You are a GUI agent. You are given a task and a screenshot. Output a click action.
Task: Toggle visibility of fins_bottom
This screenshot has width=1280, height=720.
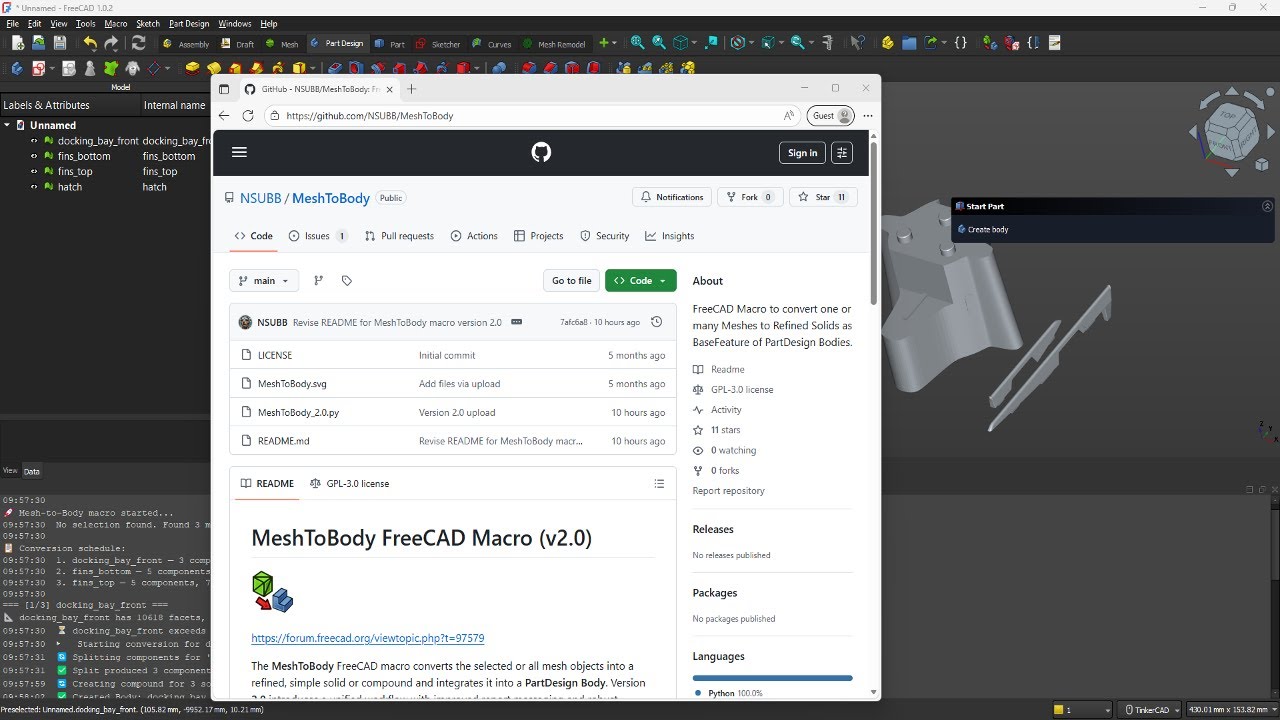point(34,156)
